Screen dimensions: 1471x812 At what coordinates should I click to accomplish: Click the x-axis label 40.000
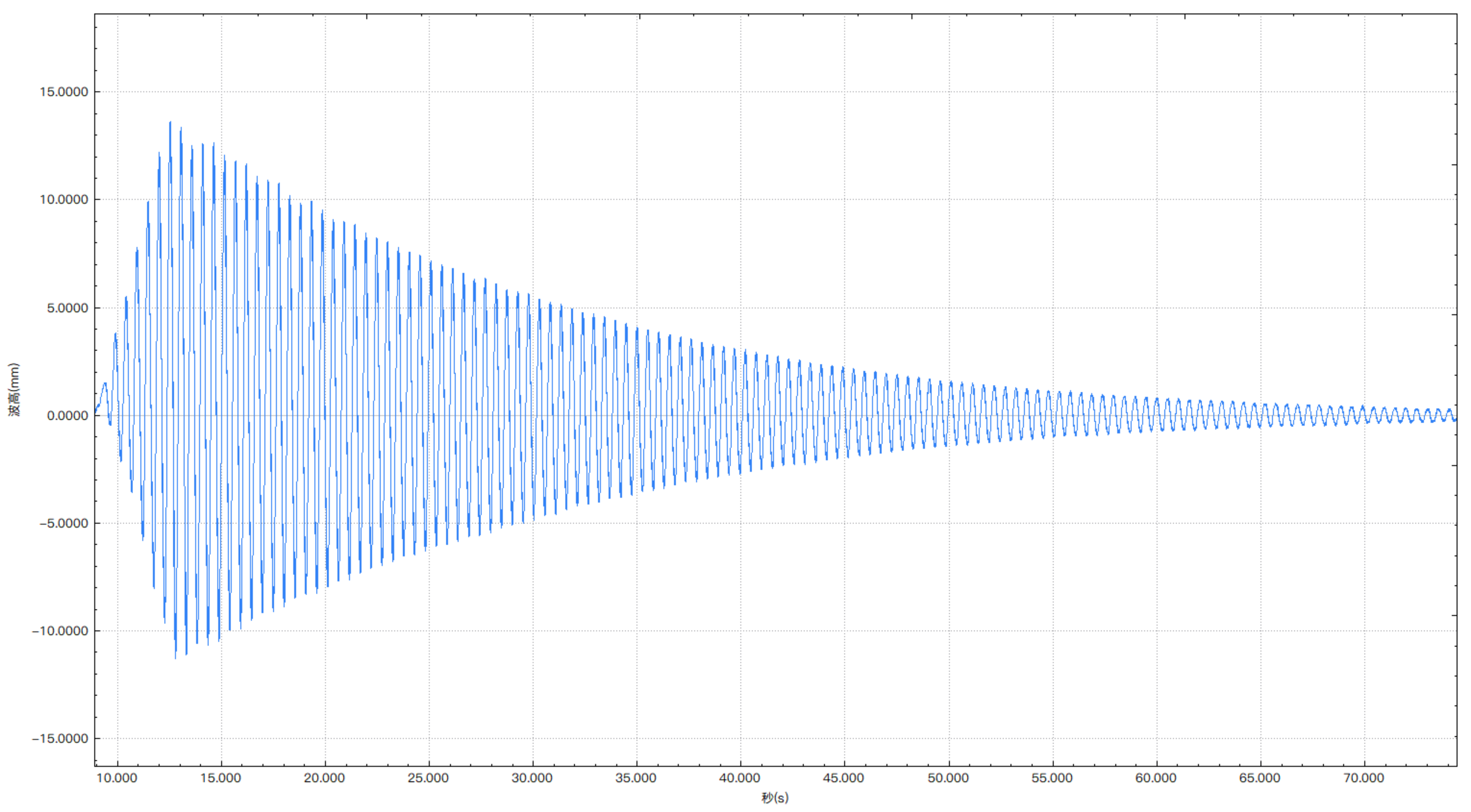tap(740, 778)
